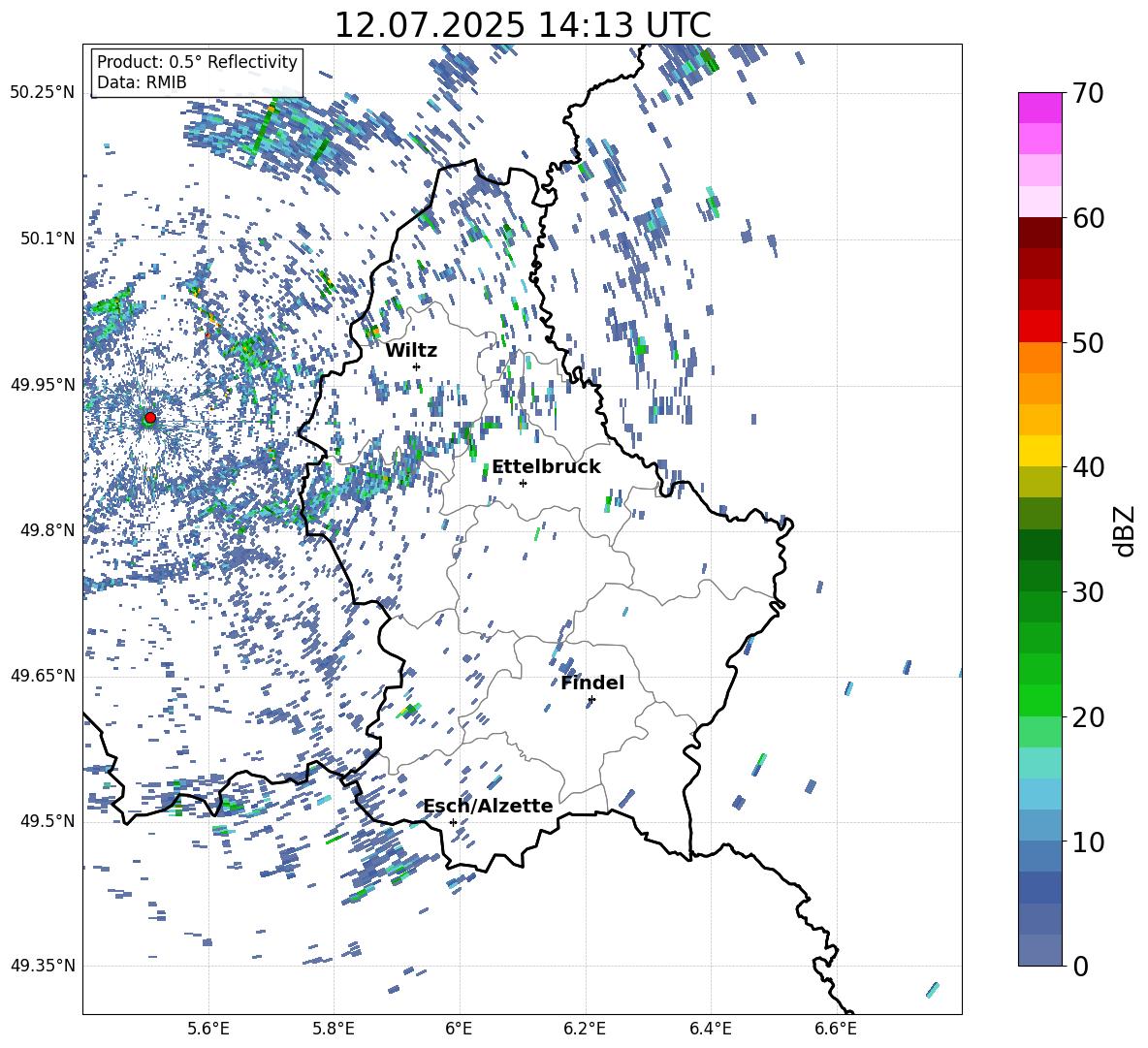This screenshot has width=1148, height=1048.
Task: Click the Ettelbruck city label
Action: [x=546, y=467]
